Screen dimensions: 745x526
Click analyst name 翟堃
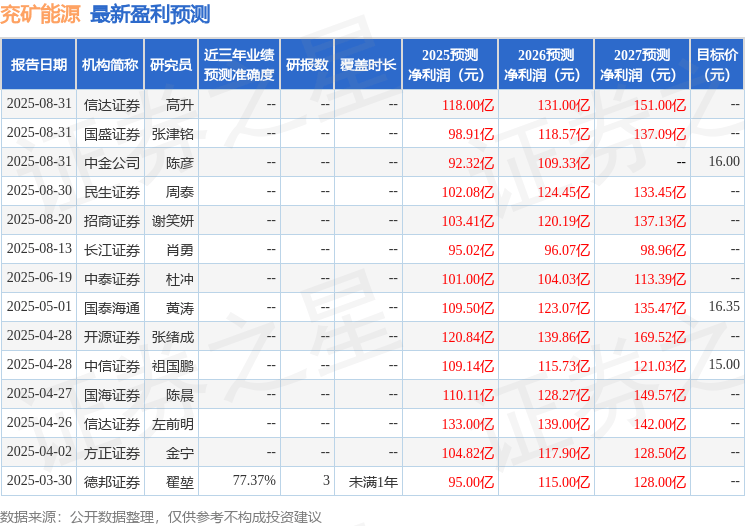click(x=180, y=482)
